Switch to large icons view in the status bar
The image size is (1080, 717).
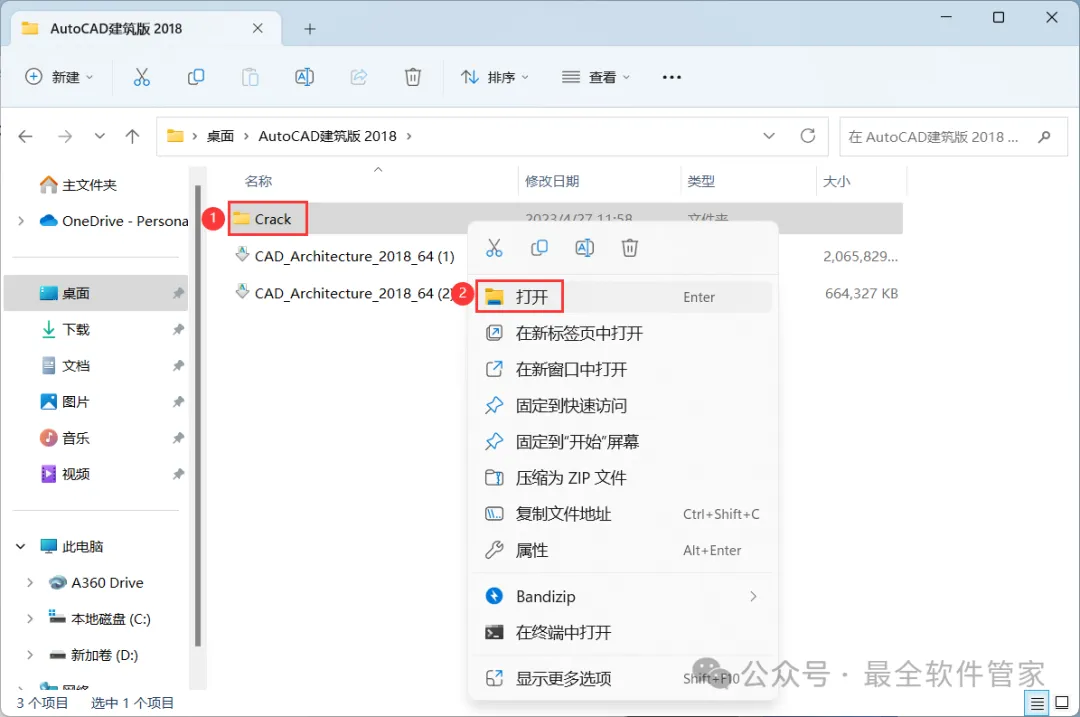point(1062,703)
